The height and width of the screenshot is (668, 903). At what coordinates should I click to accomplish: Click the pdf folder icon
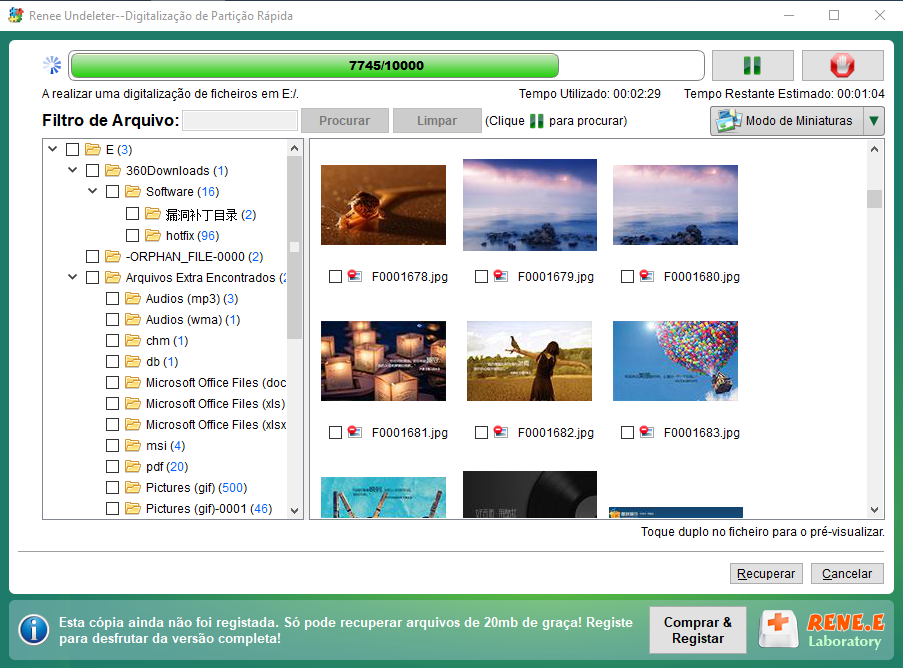133,466
